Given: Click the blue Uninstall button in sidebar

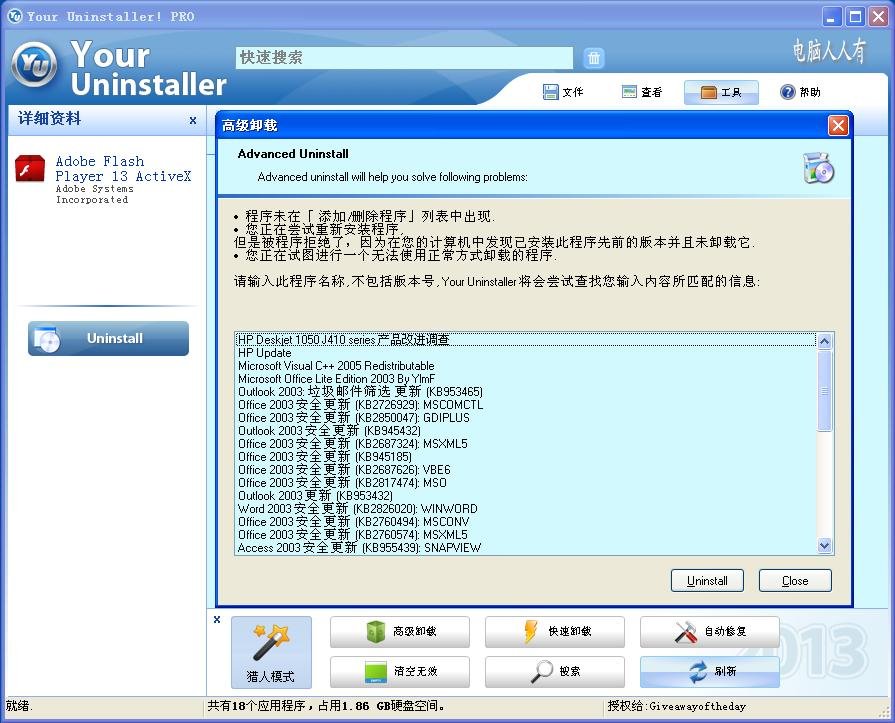Looking at the screenshot, I should point(107,338).
